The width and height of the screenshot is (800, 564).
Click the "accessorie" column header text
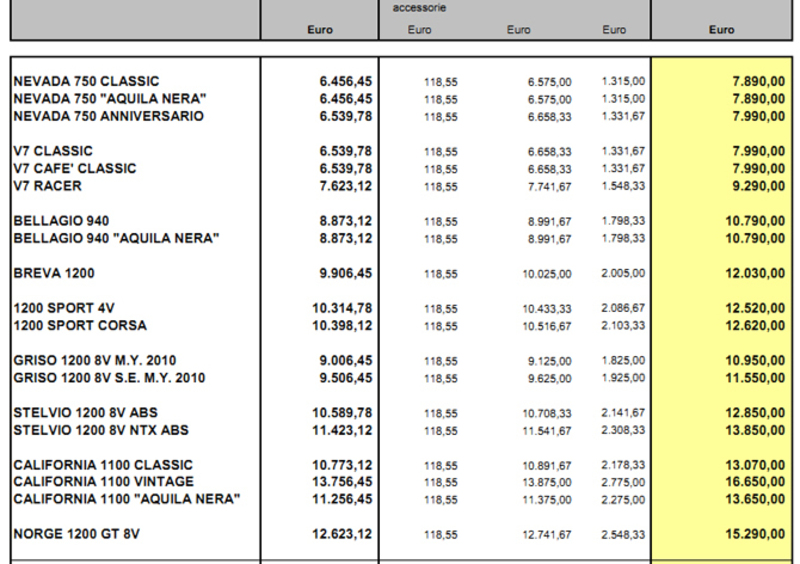419,7
